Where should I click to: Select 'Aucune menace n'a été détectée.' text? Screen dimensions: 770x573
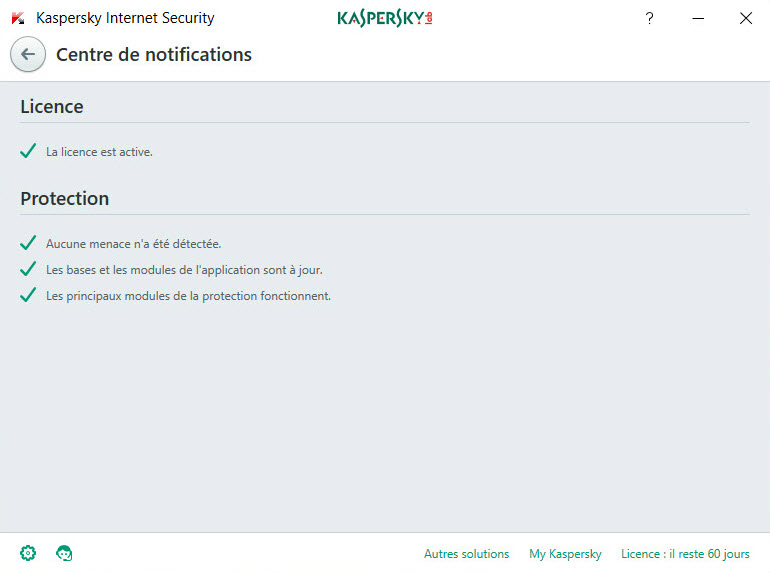(x=134, y=244)
